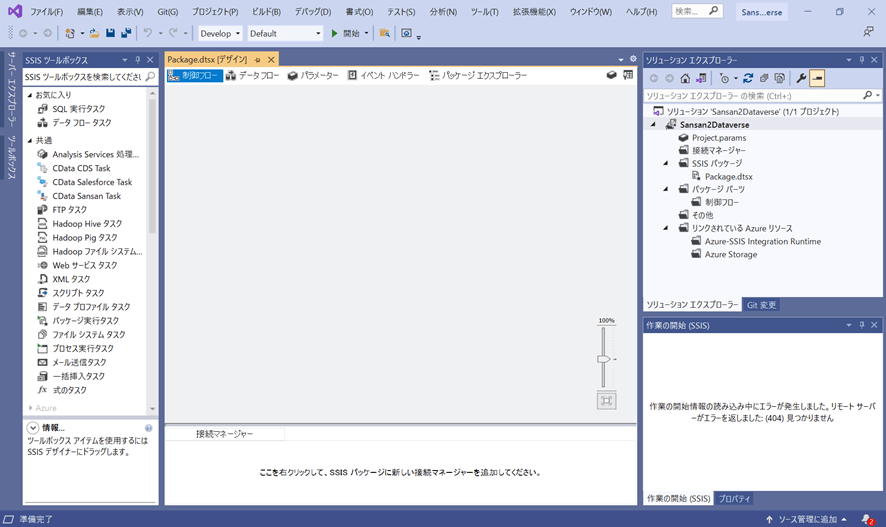Screen dimensions: 886x527
Task: Expand the Azure section in the toolbox
Action: click(30, 408)
